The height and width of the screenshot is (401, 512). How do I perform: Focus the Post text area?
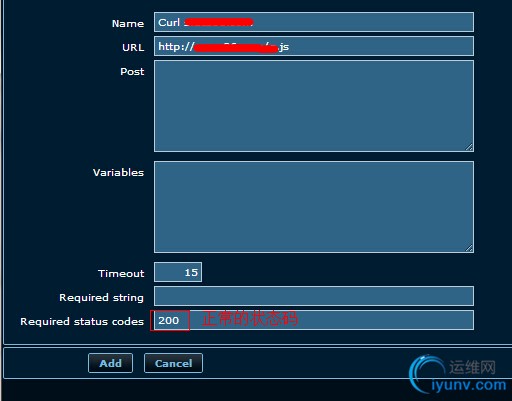pos(314,106)
